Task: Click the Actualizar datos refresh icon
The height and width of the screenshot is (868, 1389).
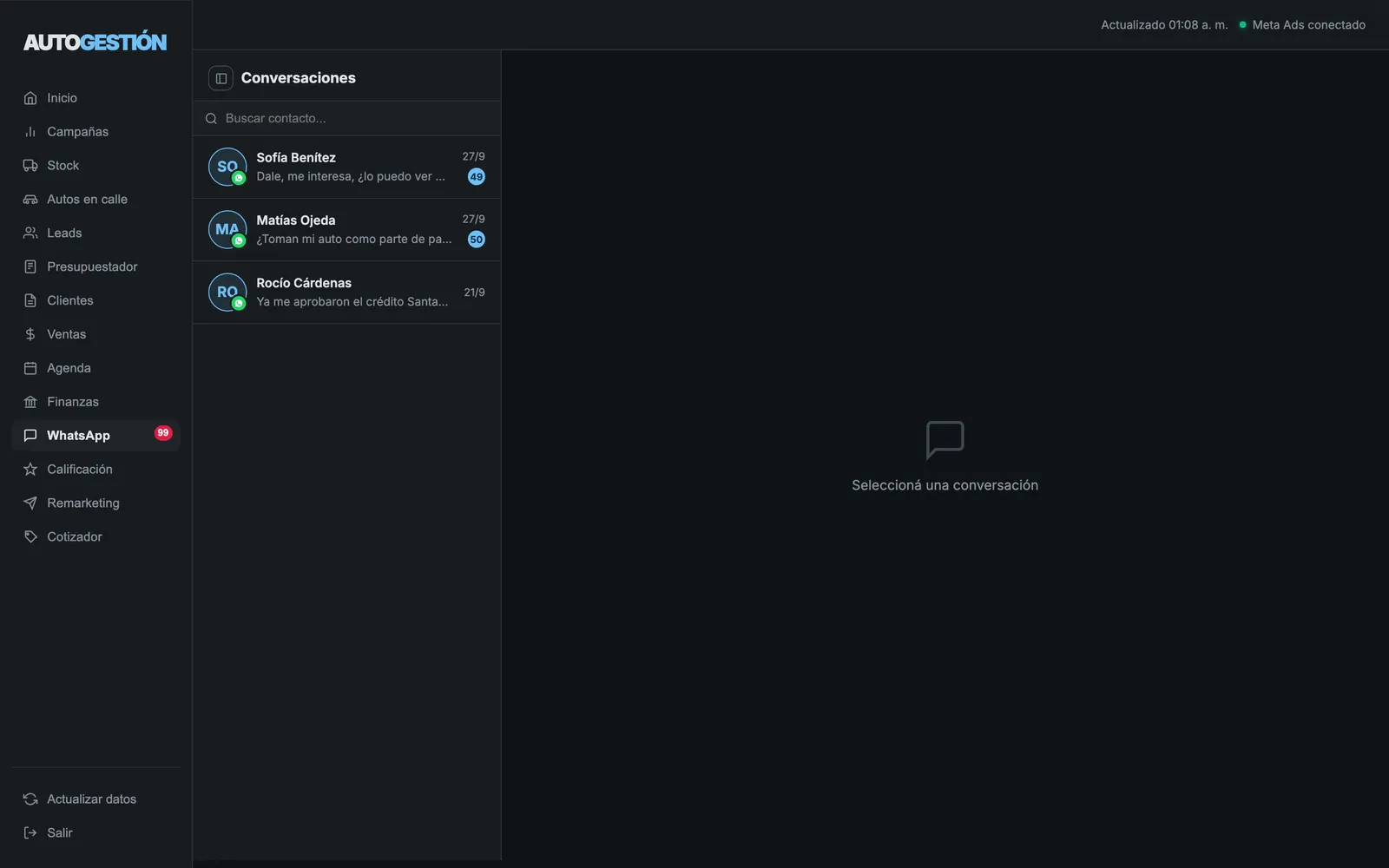Action: (x=30, y=799)
